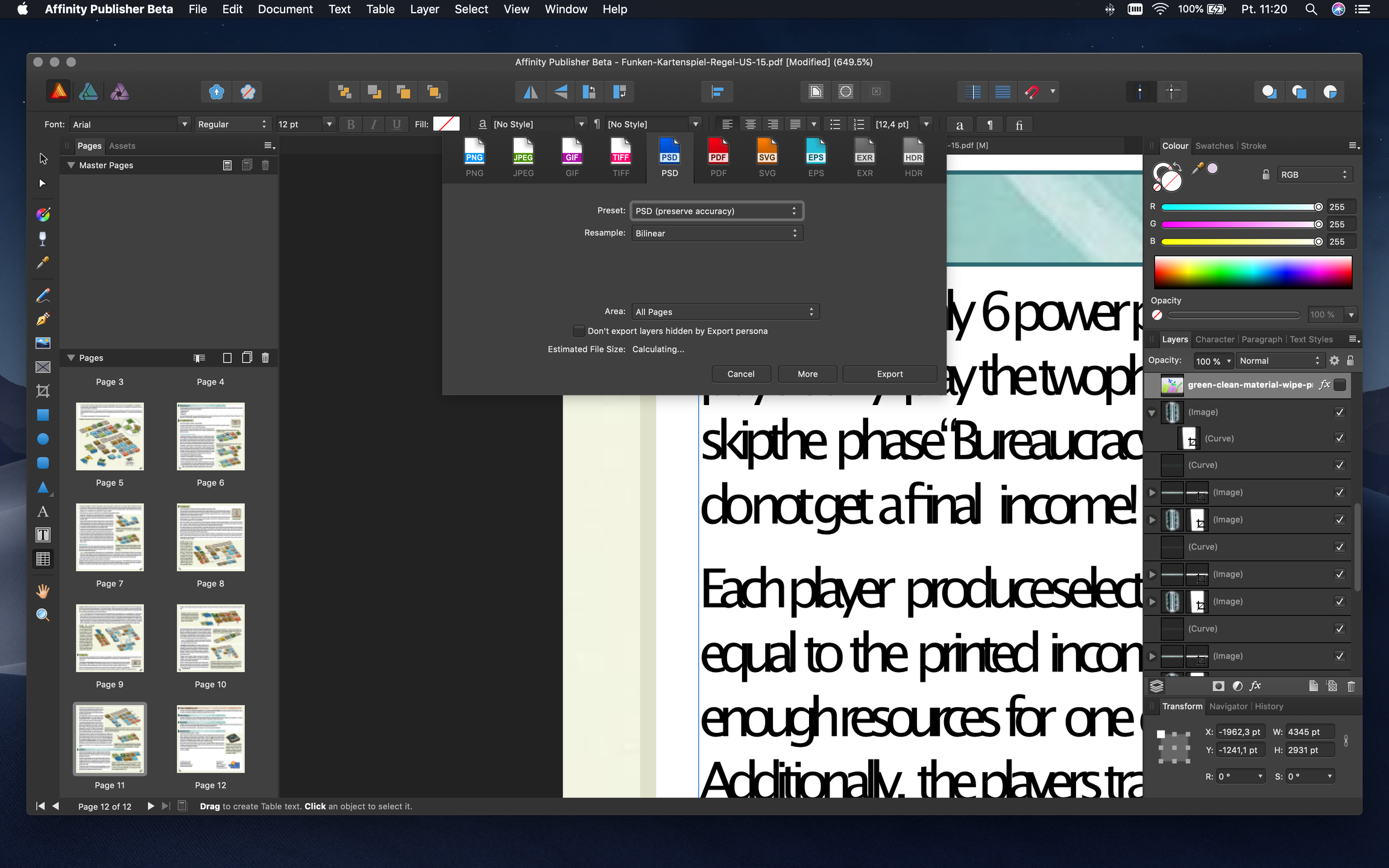Click the Flip Horizontal toolbar icon
Screen dimensions: 1389x868
click(x=531, y=92)
